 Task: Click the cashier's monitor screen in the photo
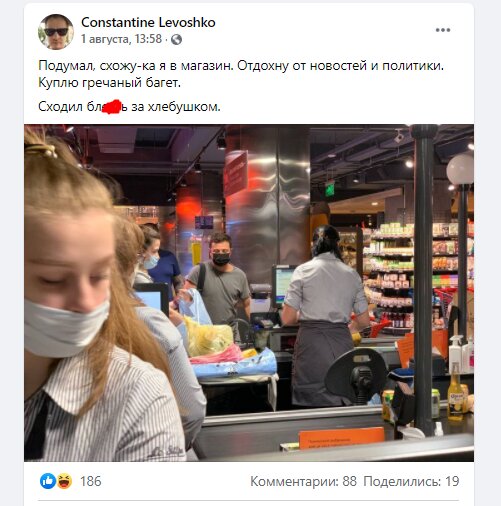(x=282, y=286)
